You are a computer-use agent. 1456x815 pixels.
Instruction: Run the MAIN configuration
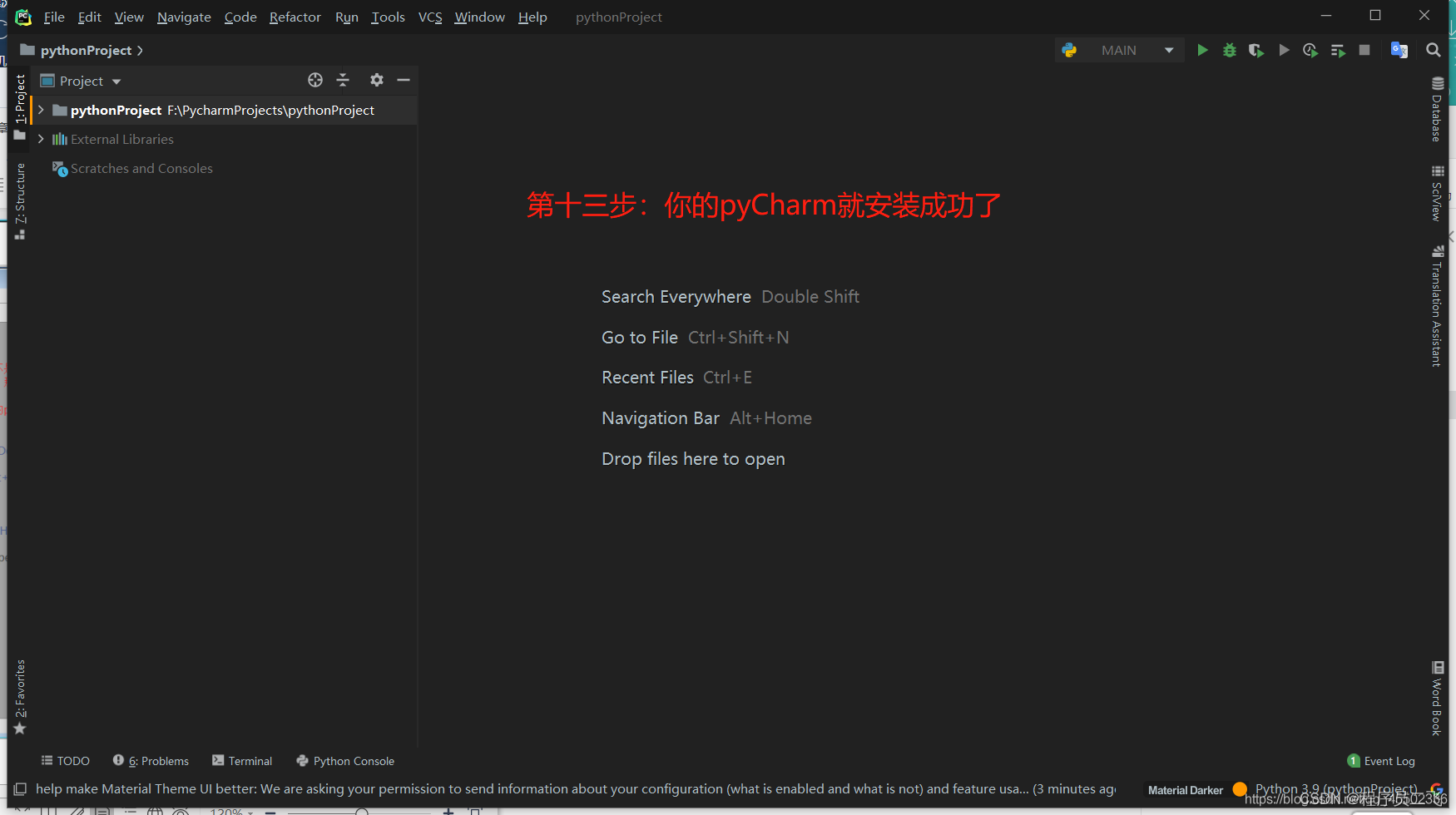(1202, 51)
